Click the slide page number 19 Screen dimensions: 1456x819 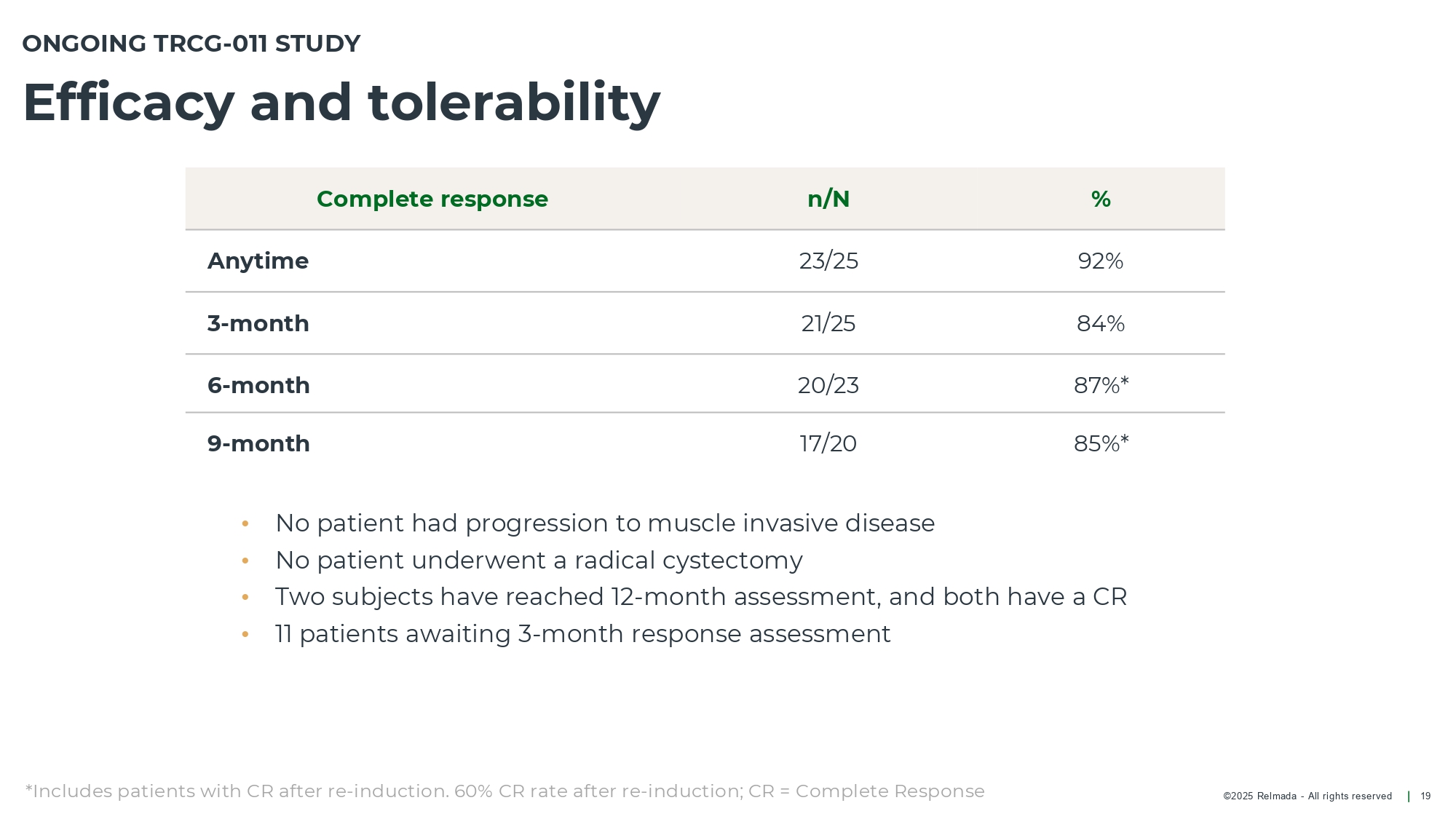click(x=1425, y=796)
